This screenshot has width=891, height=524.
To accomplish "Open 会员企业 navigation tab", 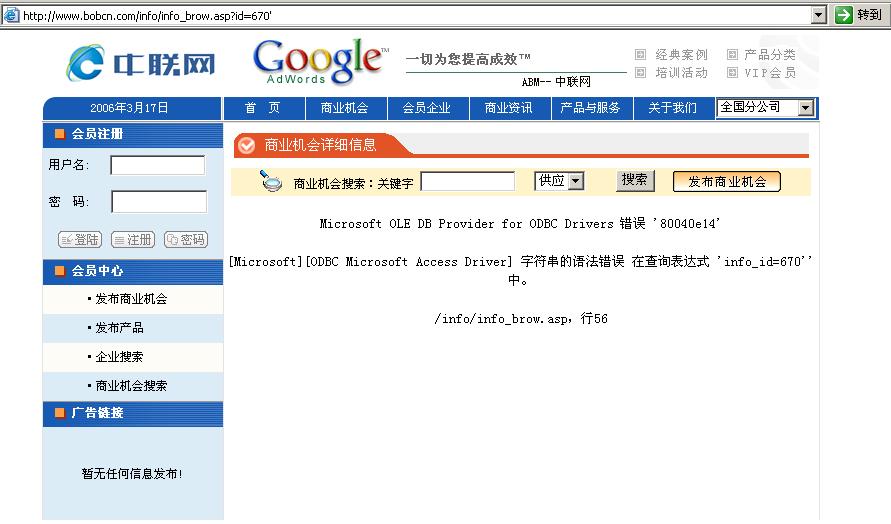I will (428, 108).
